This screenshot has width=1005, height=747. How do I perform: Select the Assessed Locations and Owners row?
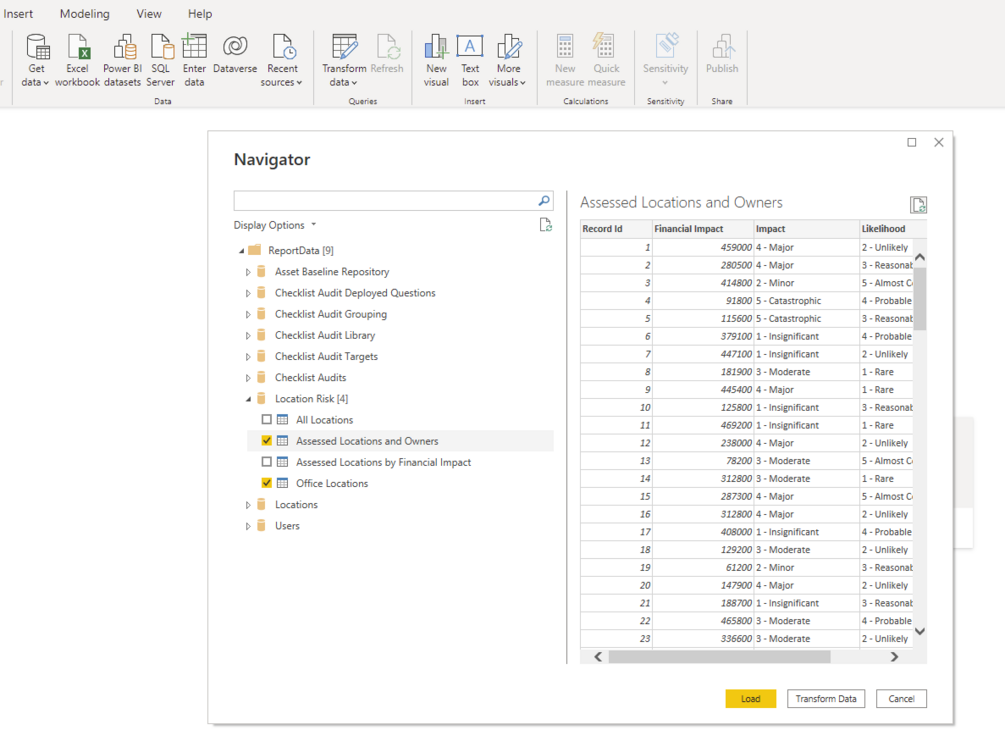pyautogui.click(x=400, y=441)
